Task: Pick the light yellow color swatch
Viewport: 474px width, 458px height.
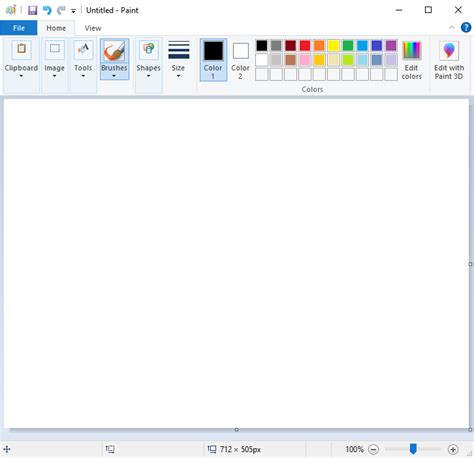Action: click(333, 60)
